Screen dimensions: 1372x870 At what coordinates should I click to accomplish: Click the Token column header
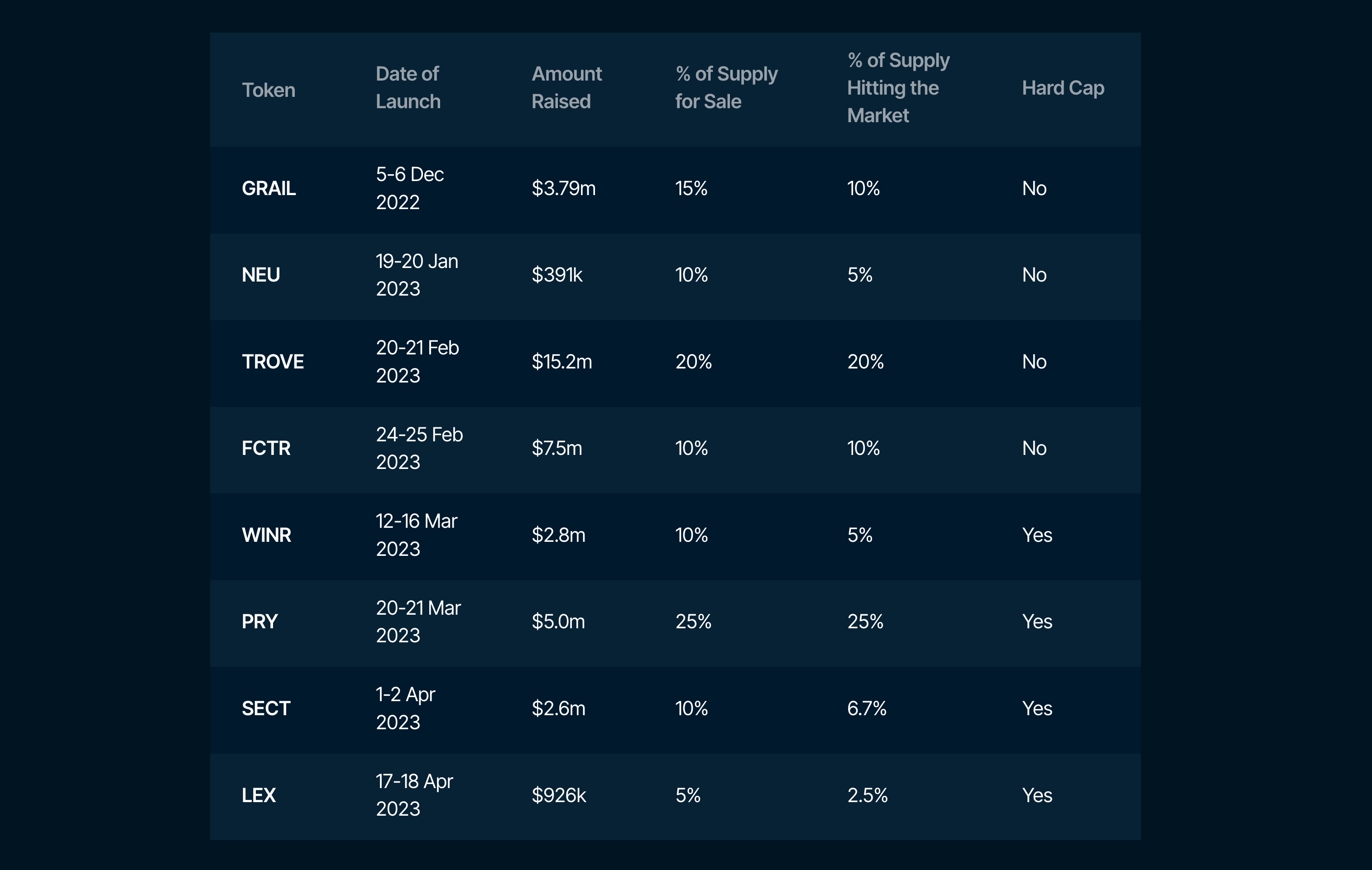tap(269, 90)
